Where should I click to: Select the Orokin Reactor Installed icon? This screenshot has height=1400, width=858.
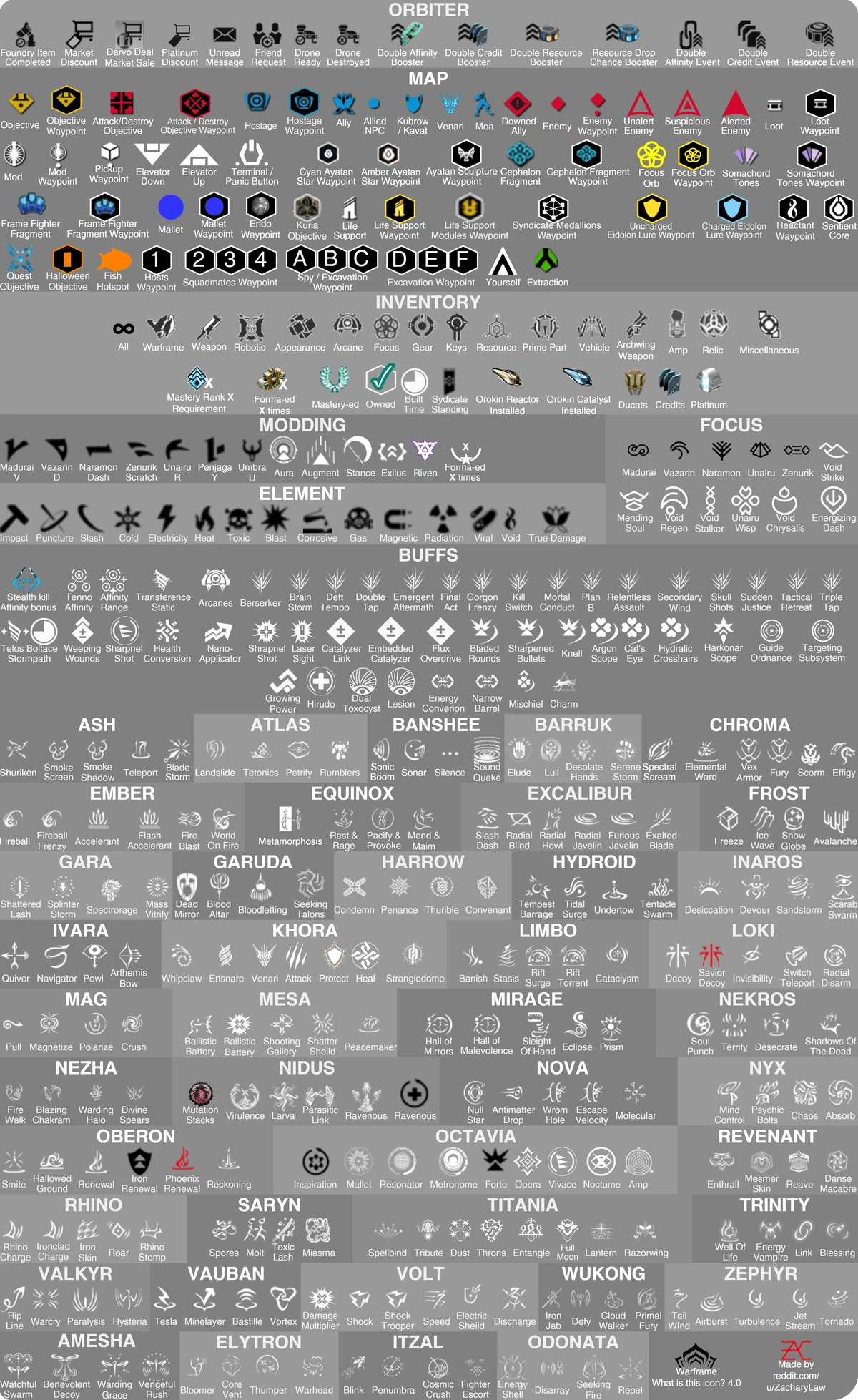click(x=507, y=377)
